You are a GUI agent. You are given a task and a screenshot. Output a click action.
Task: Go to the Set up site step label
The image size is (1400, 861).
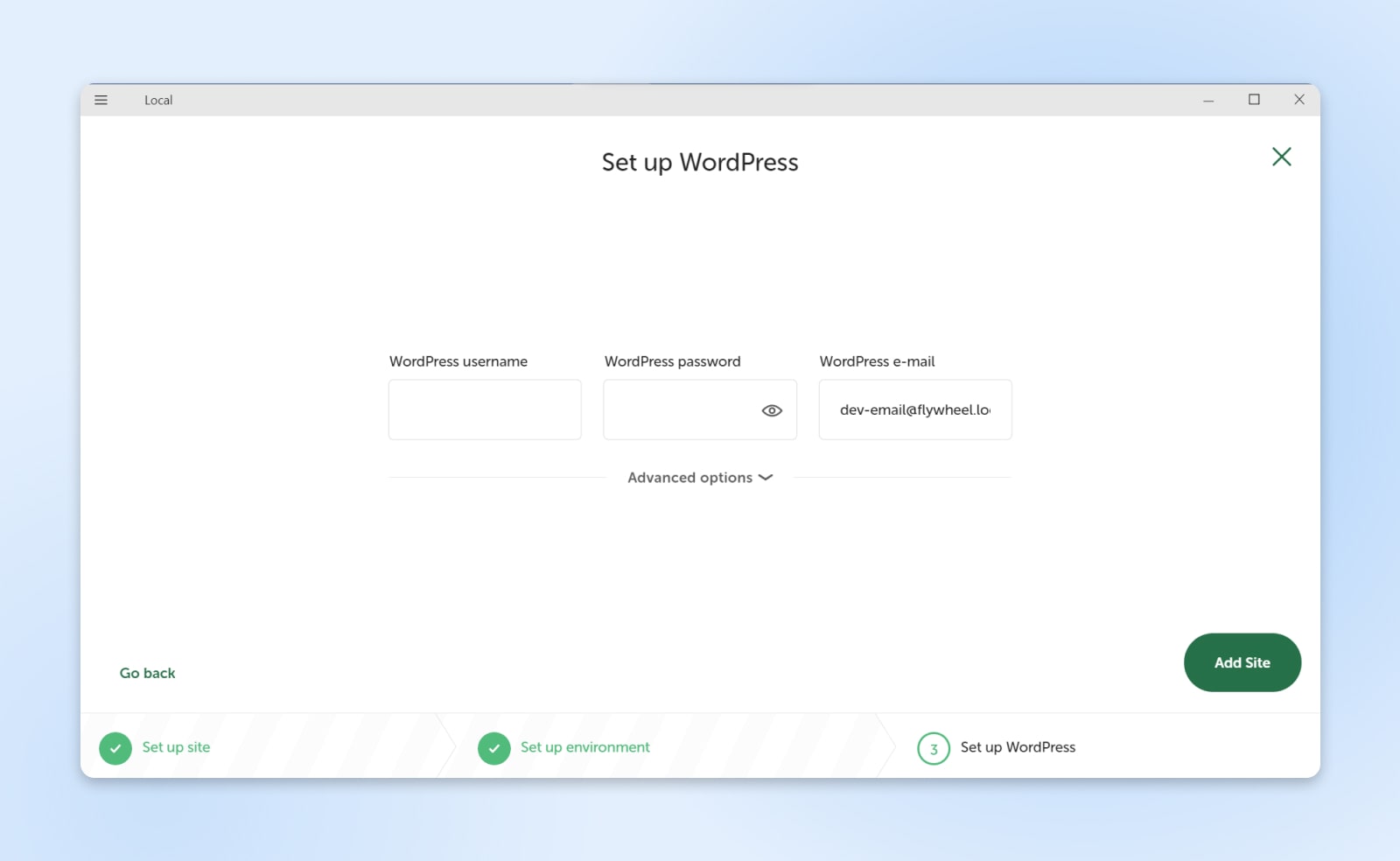point(176,747)
